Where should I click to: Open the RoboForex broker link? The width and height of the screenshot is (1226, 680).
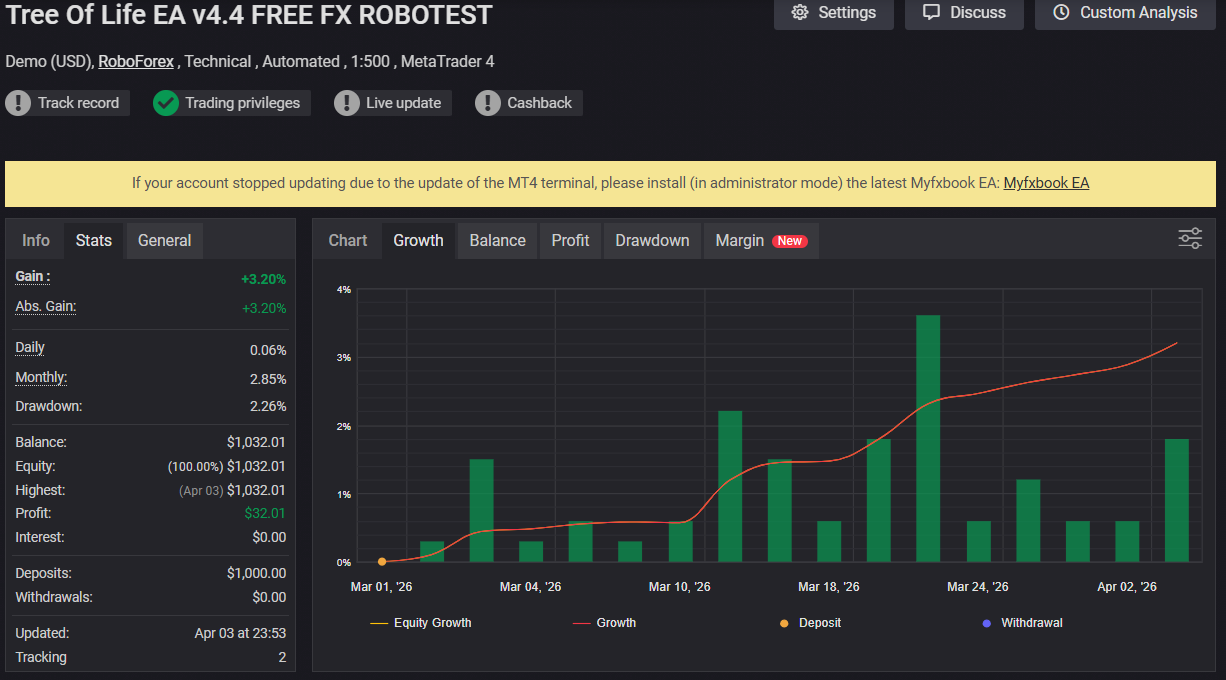click(136, 62)
